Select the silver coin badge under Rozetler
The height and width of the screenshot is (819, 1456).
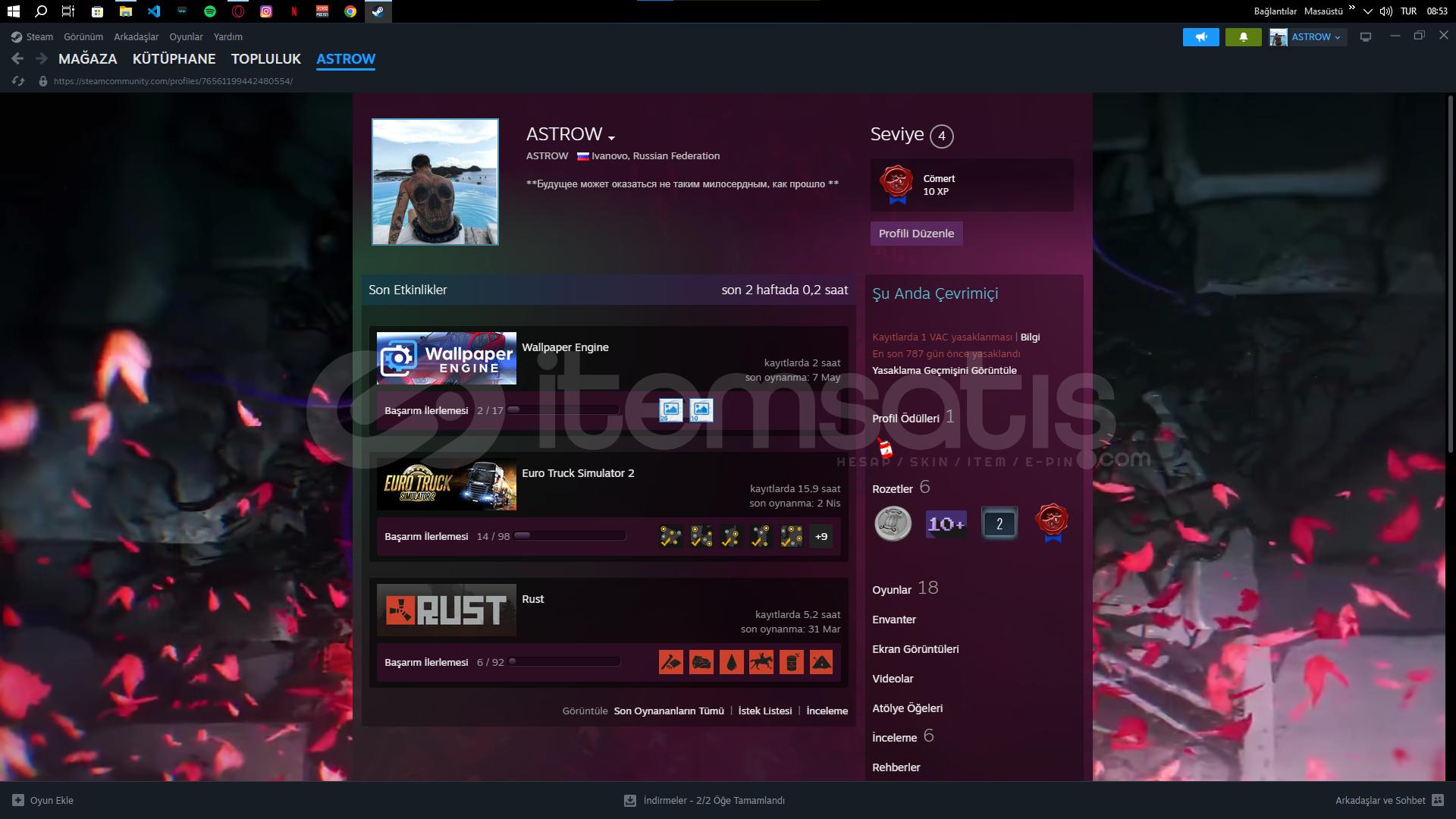tap(893, 523)
